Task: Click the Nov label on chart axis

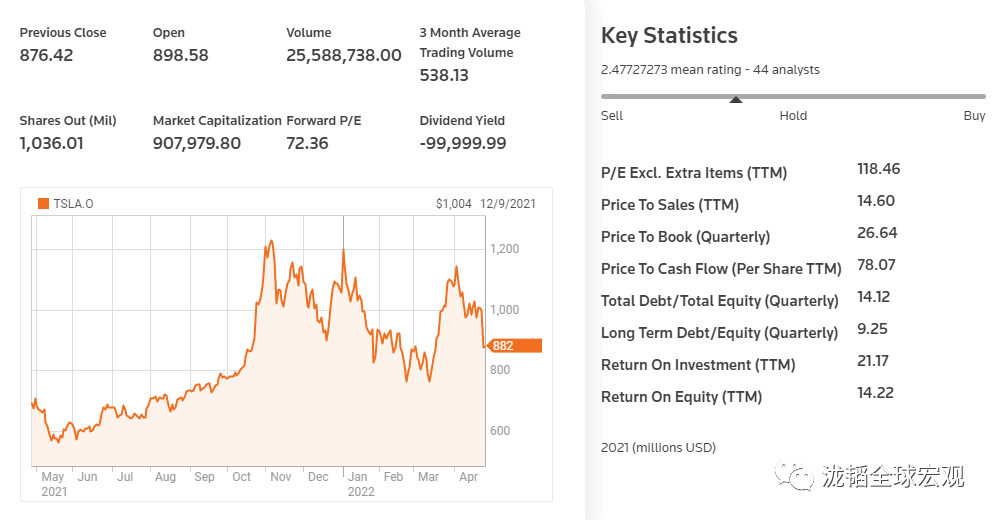Action: [x=280, y=477]
